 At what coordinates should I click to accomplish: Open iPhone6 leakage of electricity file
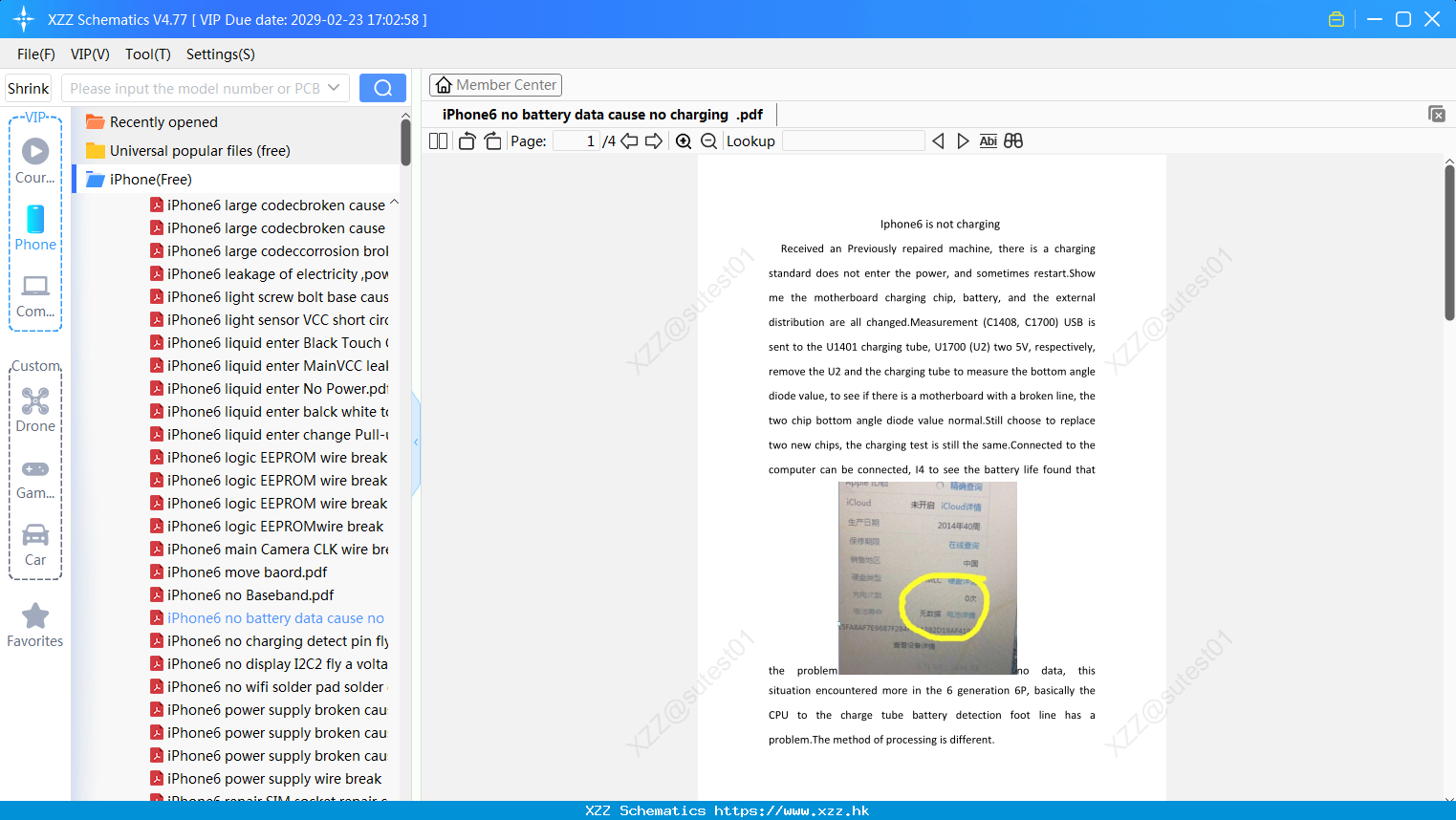pos(270,274)
